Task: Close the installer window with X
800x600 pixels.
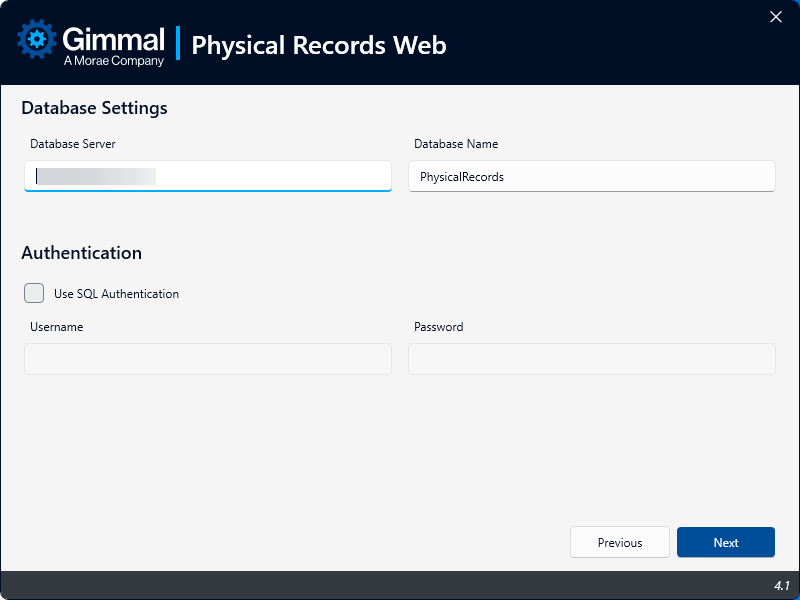Action: pyautogui.click(x=775, y=17)
